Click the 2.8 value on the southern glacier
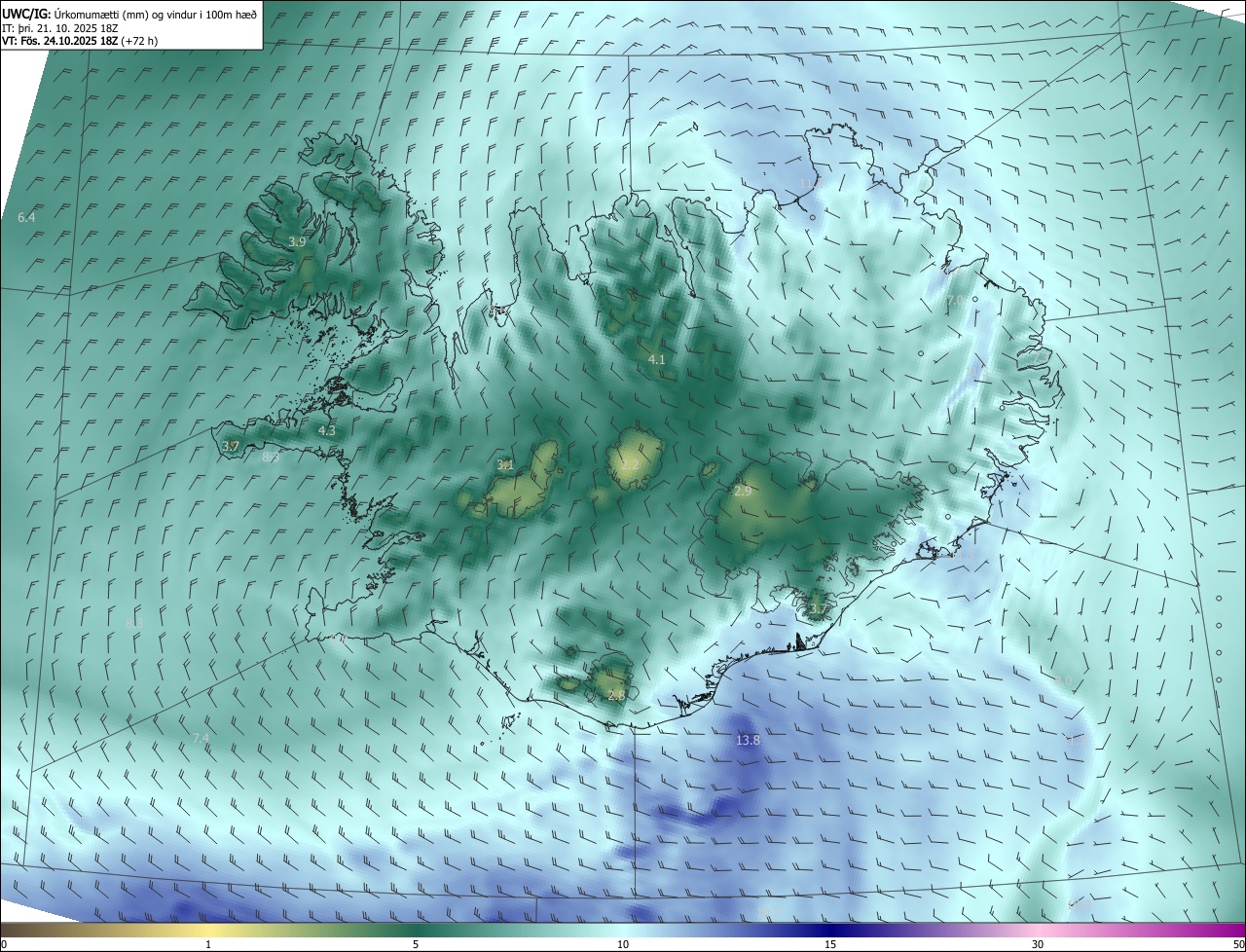This screenshot has width=1246, height=952. coord(616,695)
